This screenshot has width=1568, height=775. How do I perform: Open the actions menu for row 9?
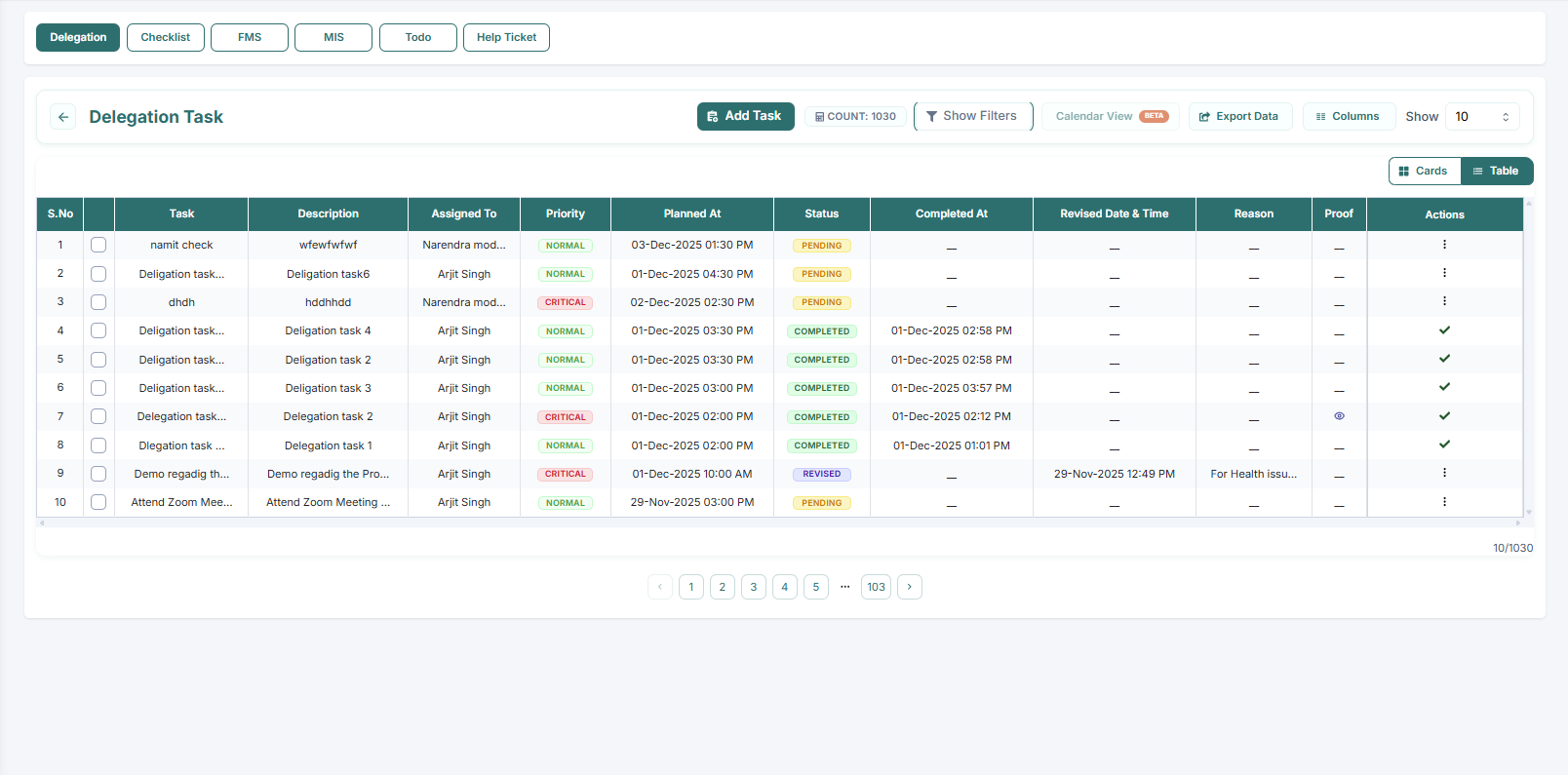[1444, 473]
